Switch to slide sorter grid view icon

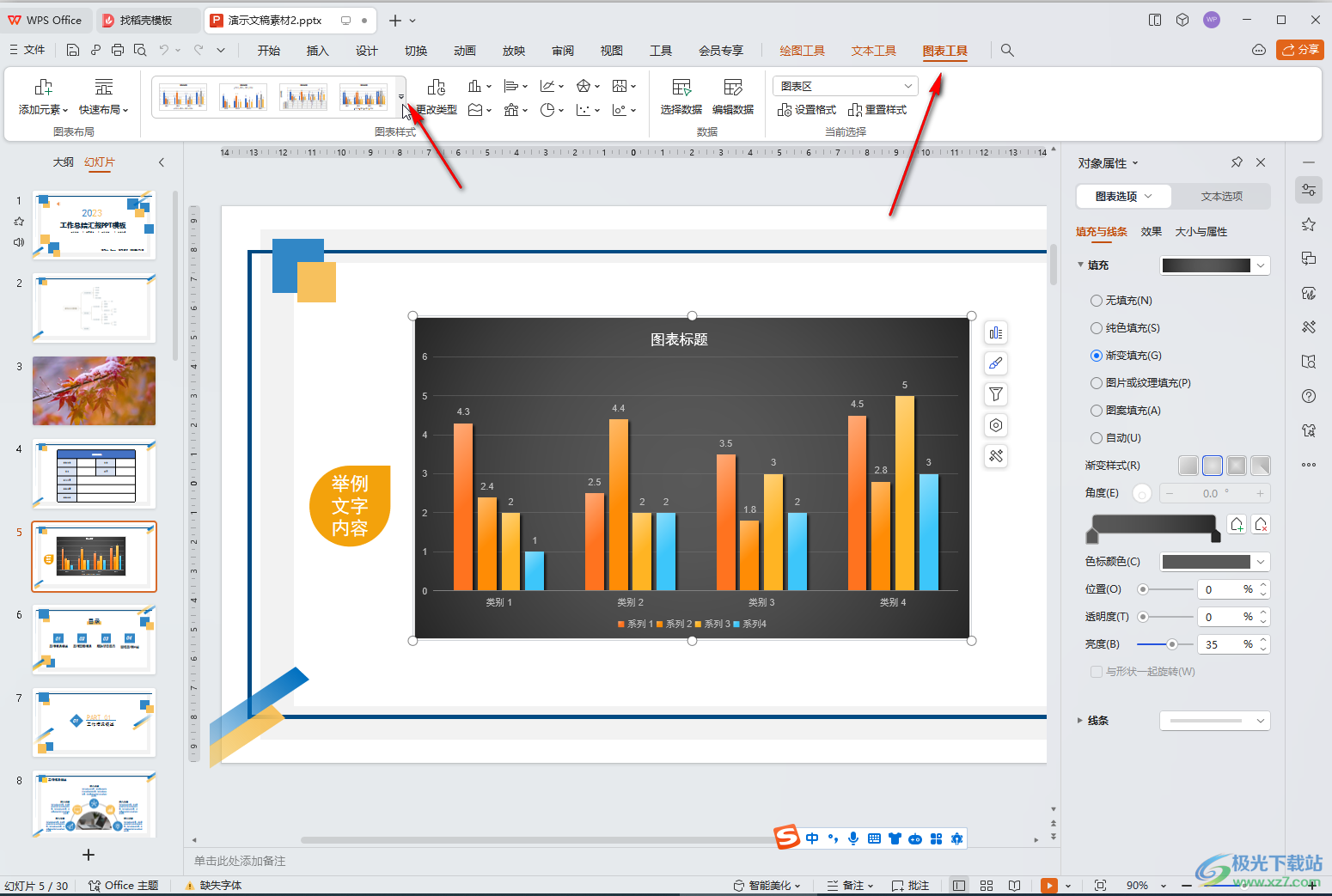point(987,886)
